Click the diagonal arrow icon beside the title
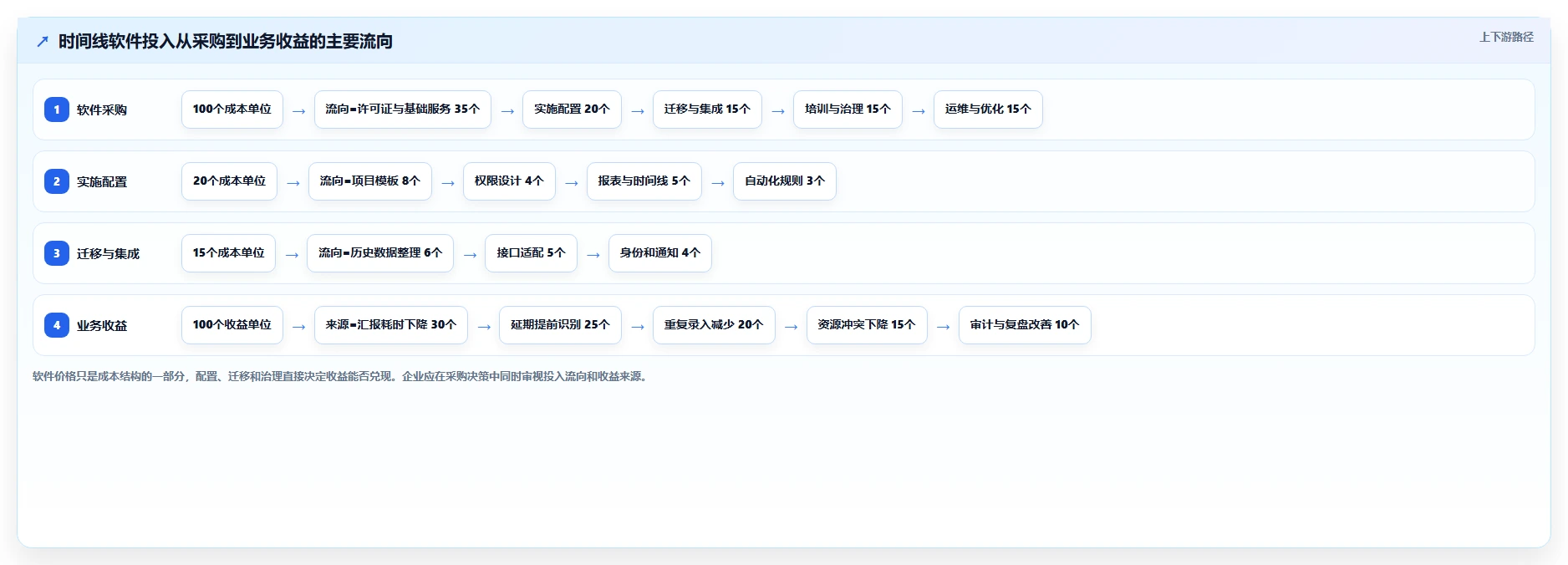The image size is (1568, 565). 43,41
